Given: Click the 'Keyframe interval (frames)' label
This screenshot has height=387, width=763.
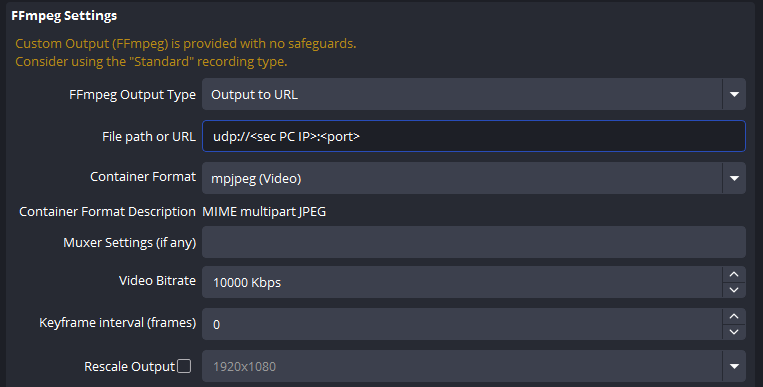Looking at the screenshot, I should 118,323.
